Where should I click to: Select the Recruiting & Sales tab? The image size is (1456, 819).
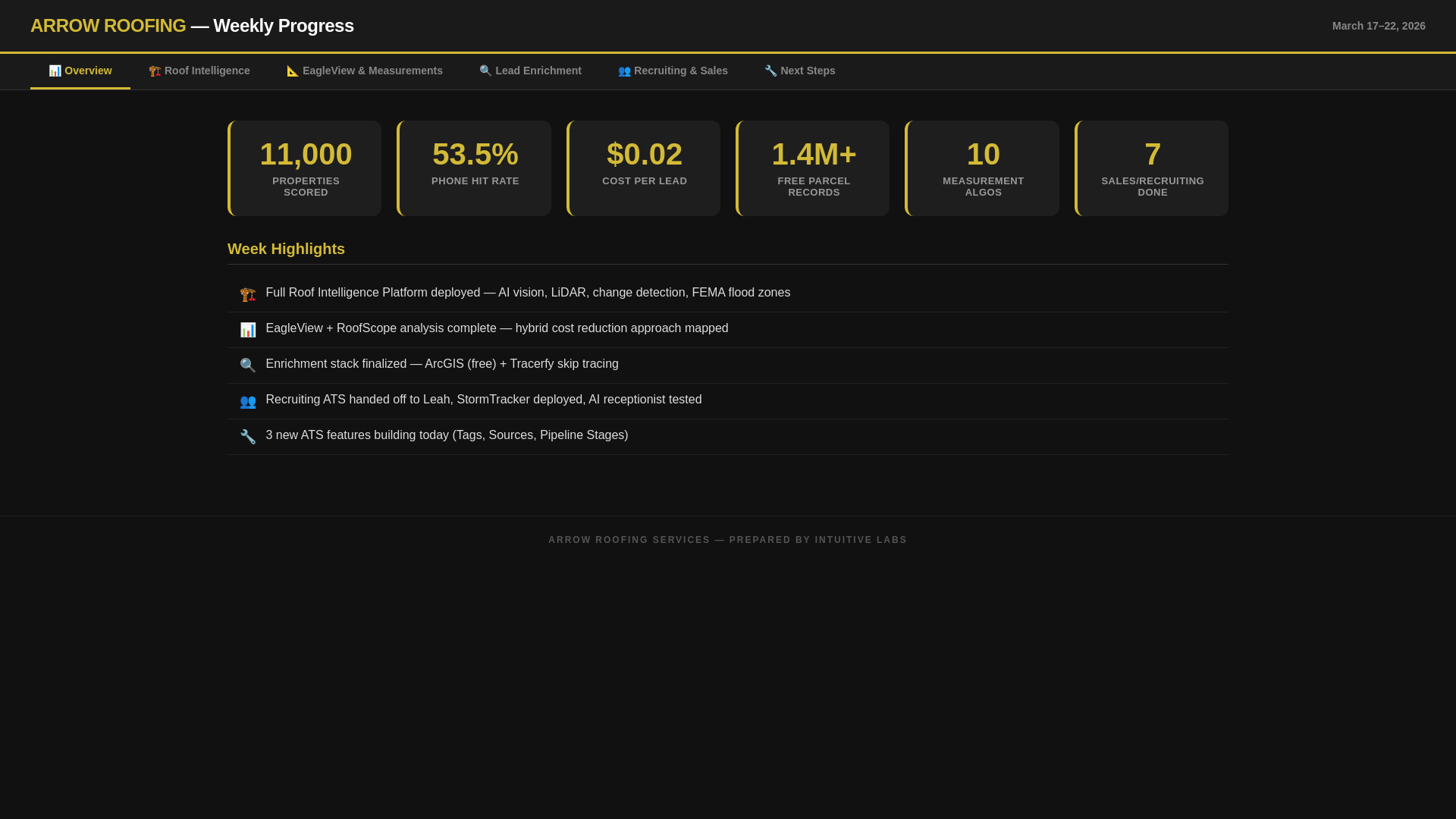click(673, 71)
